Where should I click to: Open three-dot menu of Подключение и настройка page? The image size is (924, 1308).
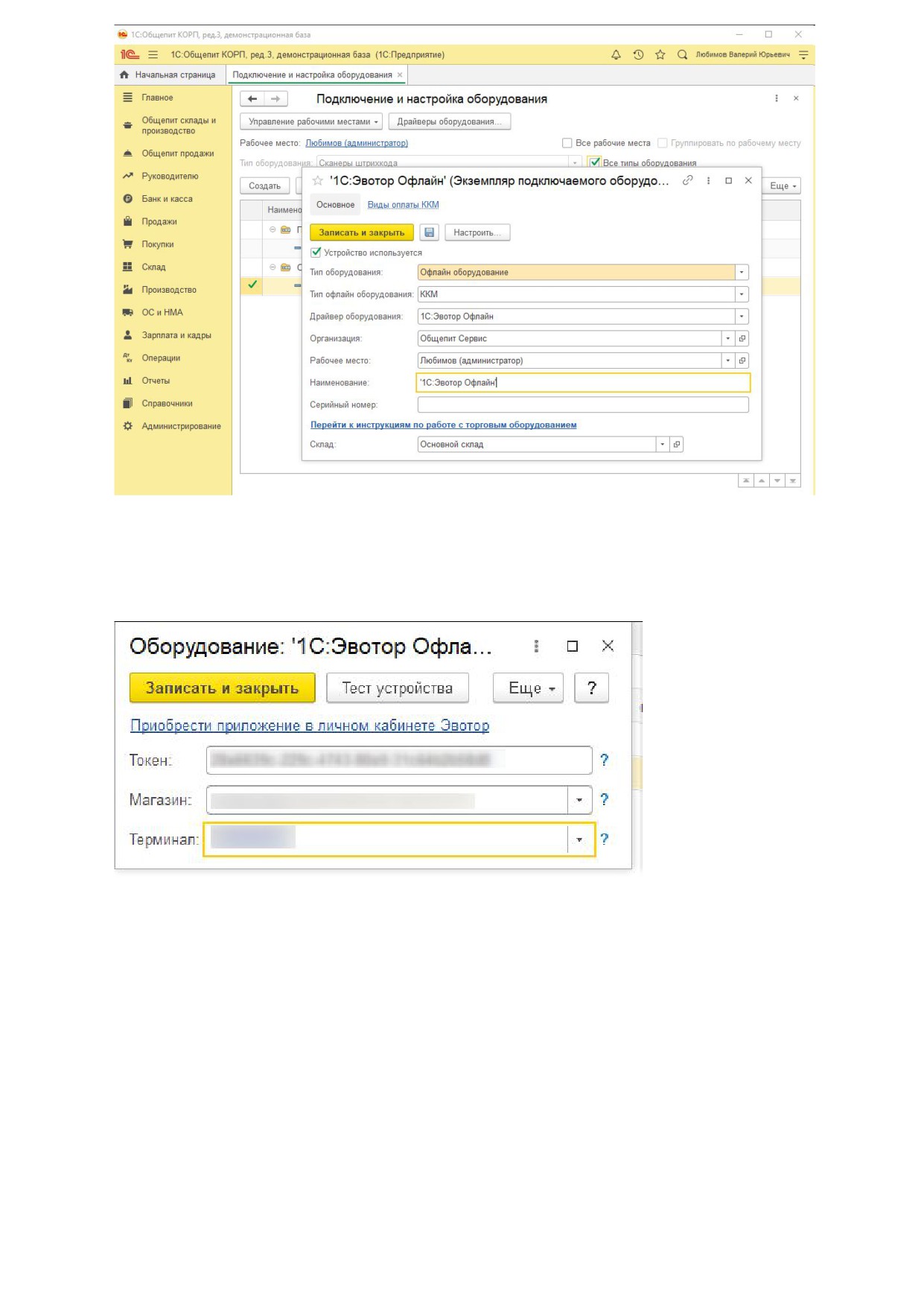click(777, 98)
